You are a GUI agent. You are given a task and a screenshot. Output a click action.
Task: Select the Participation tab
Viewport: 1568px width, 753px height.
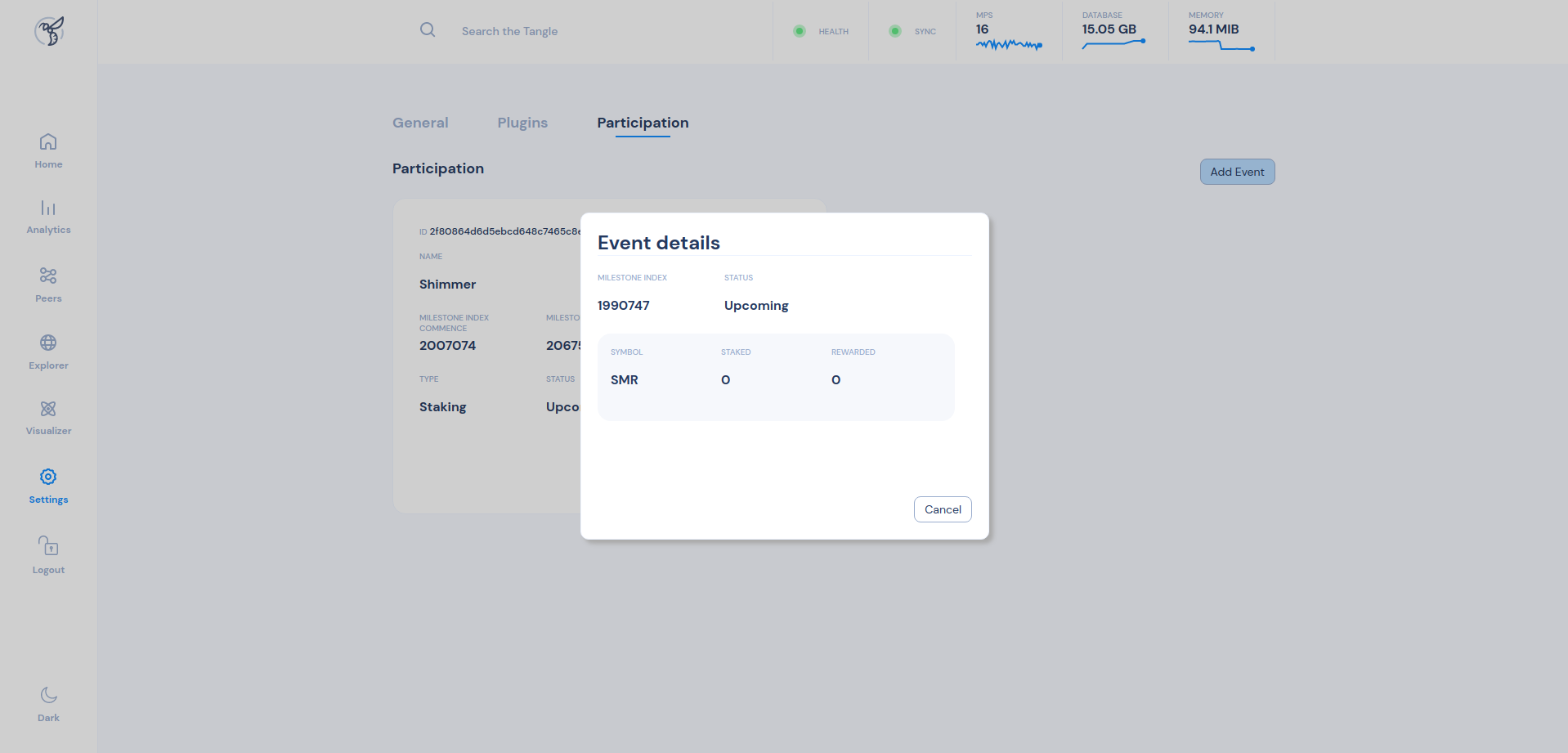[x=643, y=123]
